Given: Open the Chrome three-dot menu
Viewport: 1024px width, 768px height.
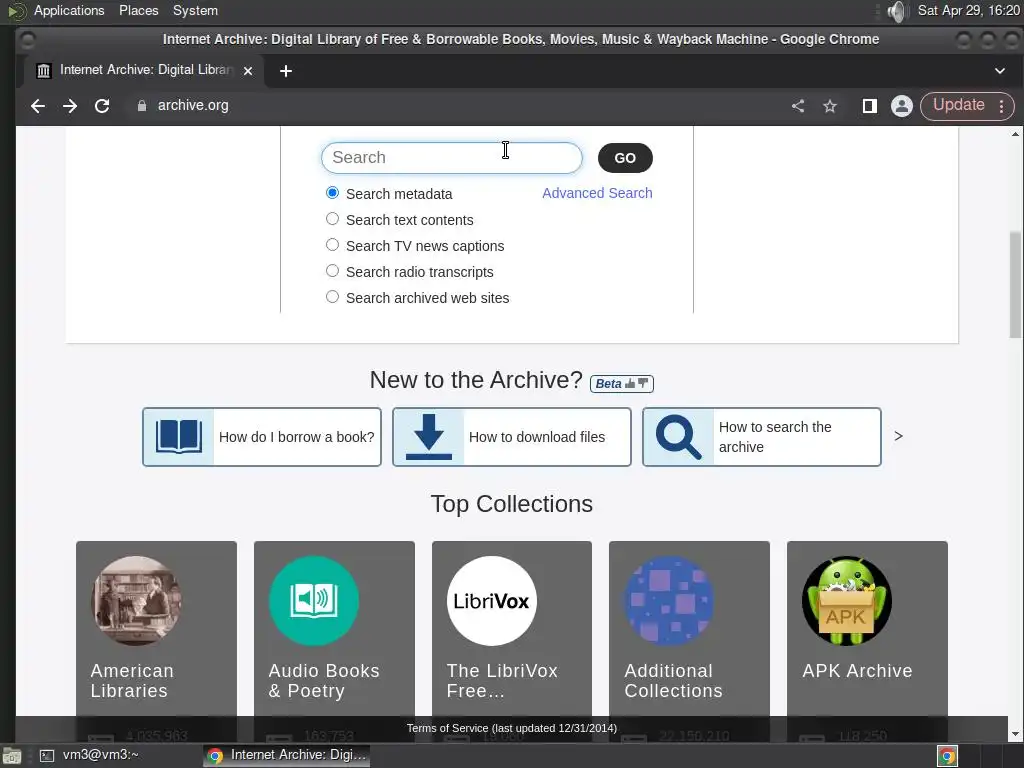Looking at the screenshot, I should (x=1002, y=106).
